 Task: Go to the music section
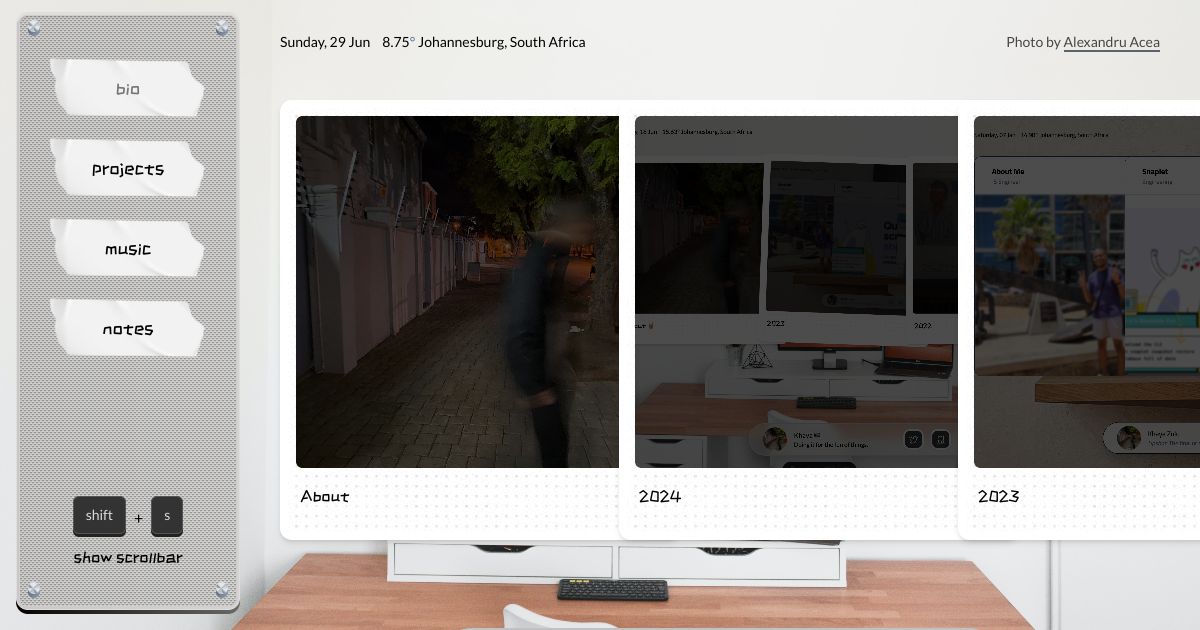[x=128, y=249]
